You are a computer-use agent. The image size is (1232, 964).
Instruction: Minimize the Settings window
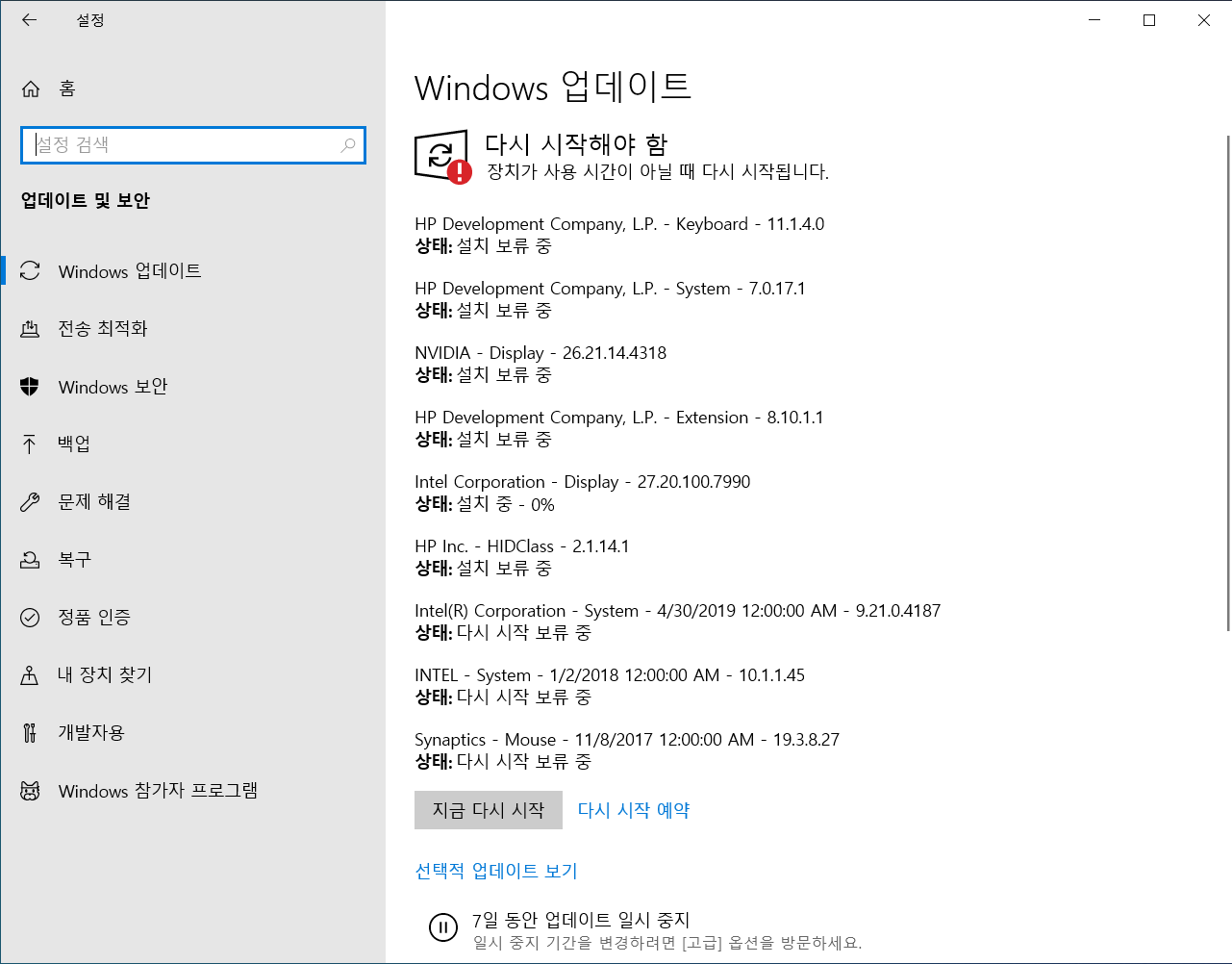tap(1094, 20)
